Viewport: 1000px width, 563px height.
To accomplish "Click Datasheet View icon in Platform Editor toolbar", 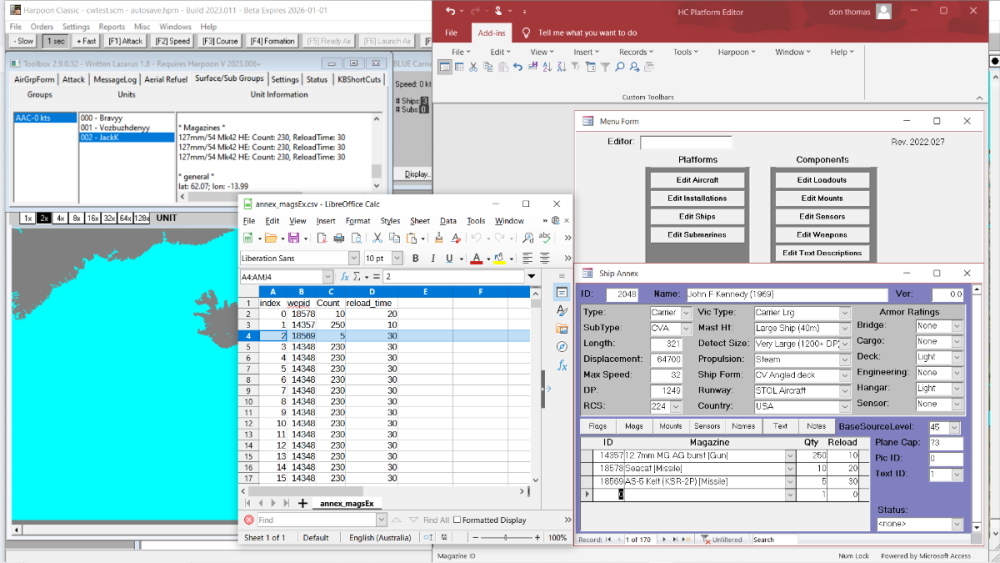I will coord(459,67).
